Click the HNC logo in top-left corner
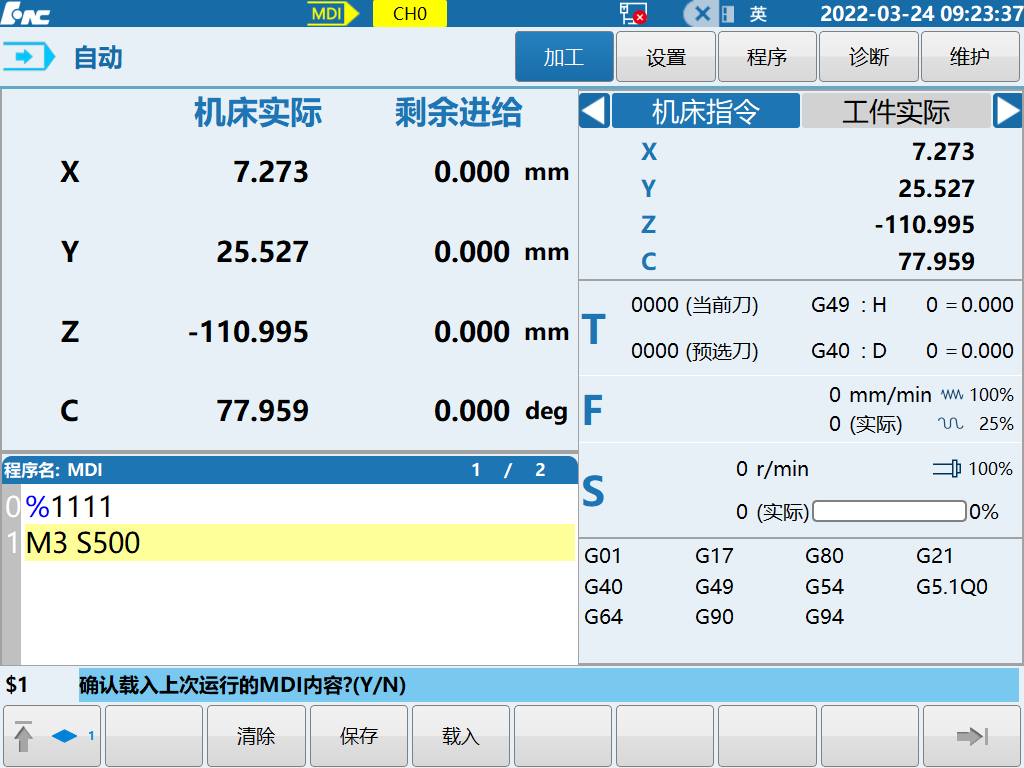This screenshot has height=768, width=1024. tap(27, 13)
